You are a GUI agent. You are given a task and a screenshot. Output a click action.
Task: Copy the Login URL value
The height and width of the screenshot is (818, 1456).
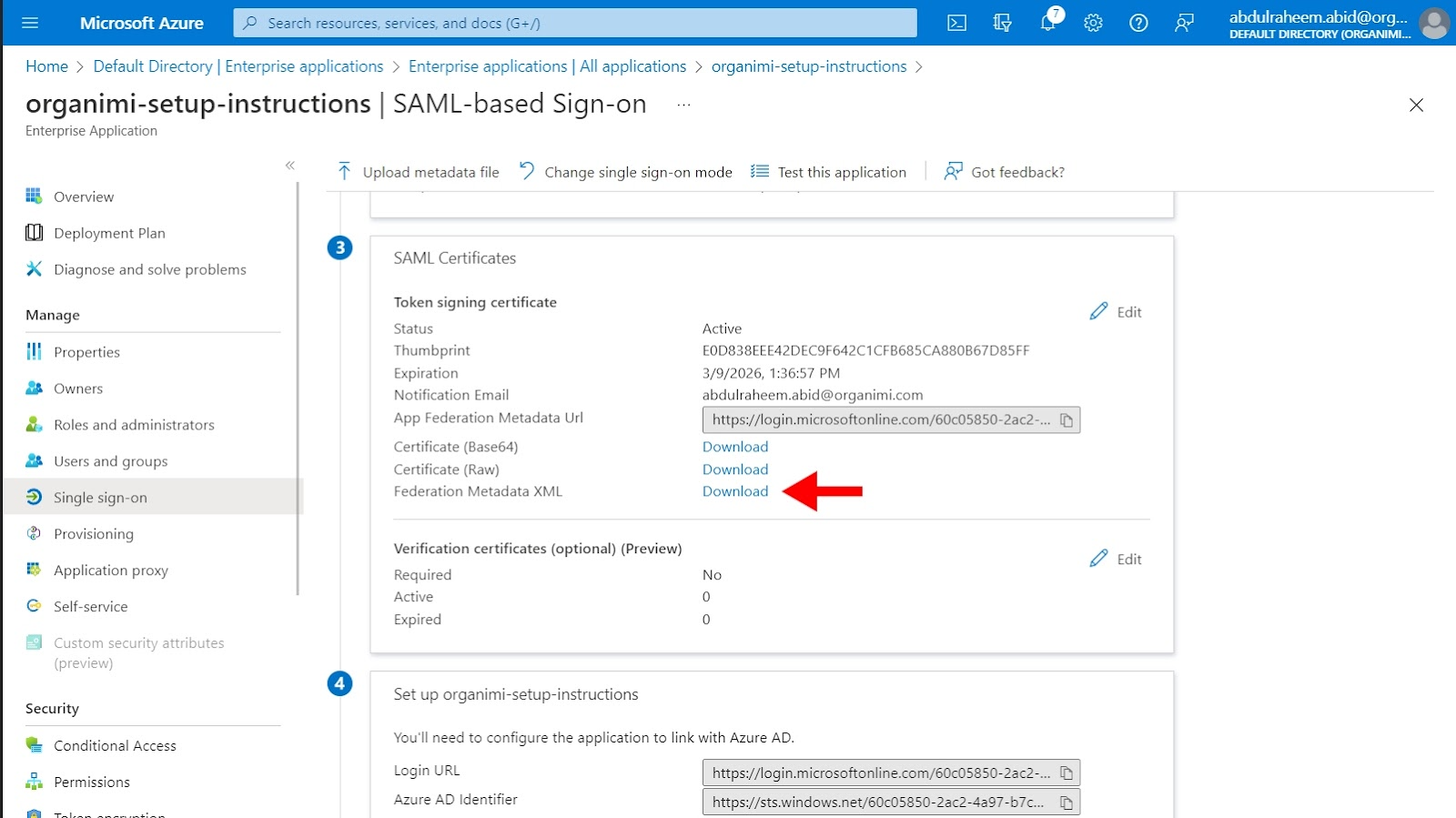click(1067, 773)
